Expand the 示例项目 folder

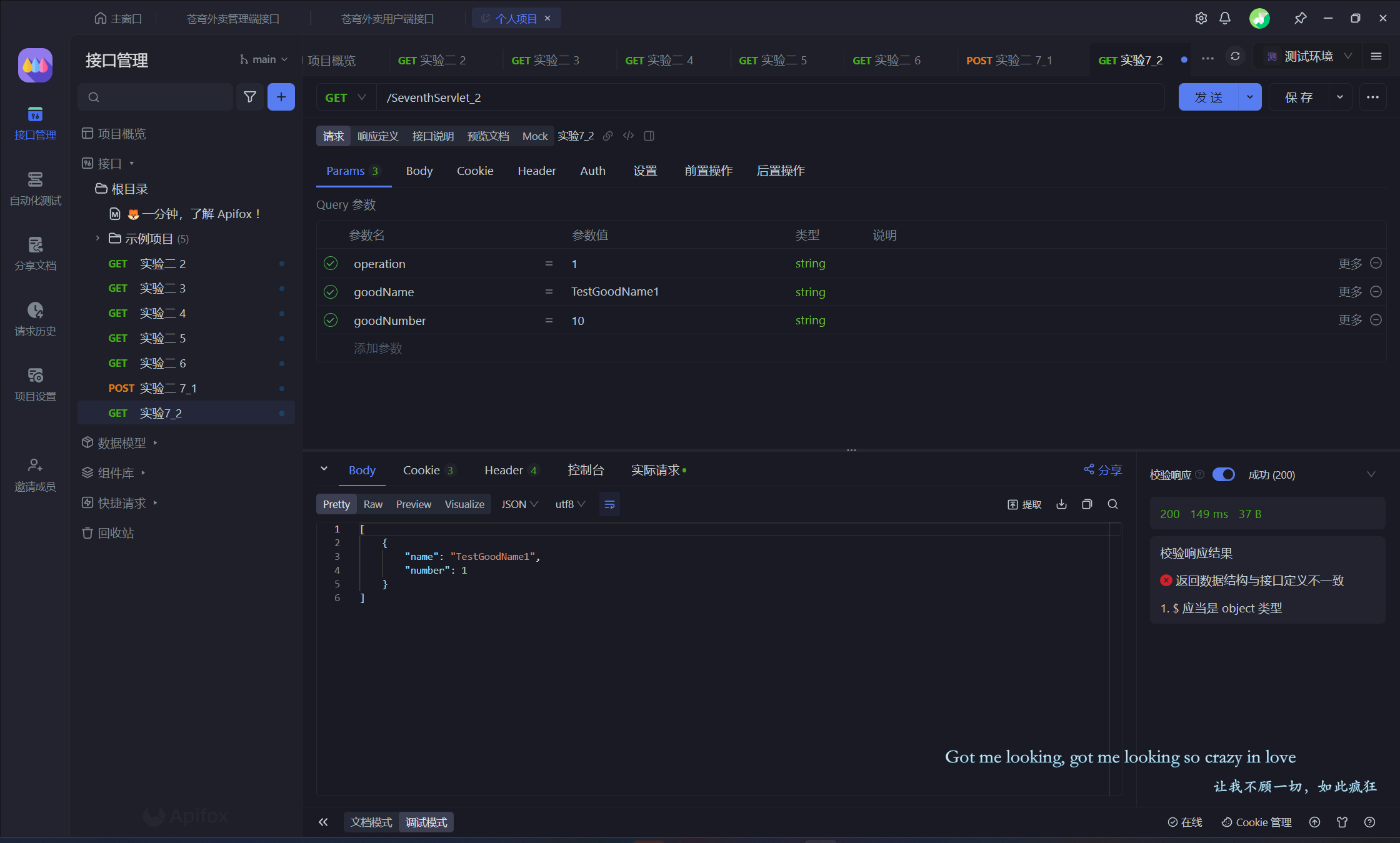click(97, 238)
